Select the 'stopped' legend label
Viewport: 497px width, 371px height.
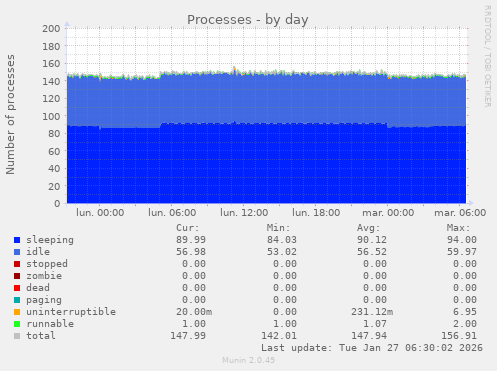47,264
